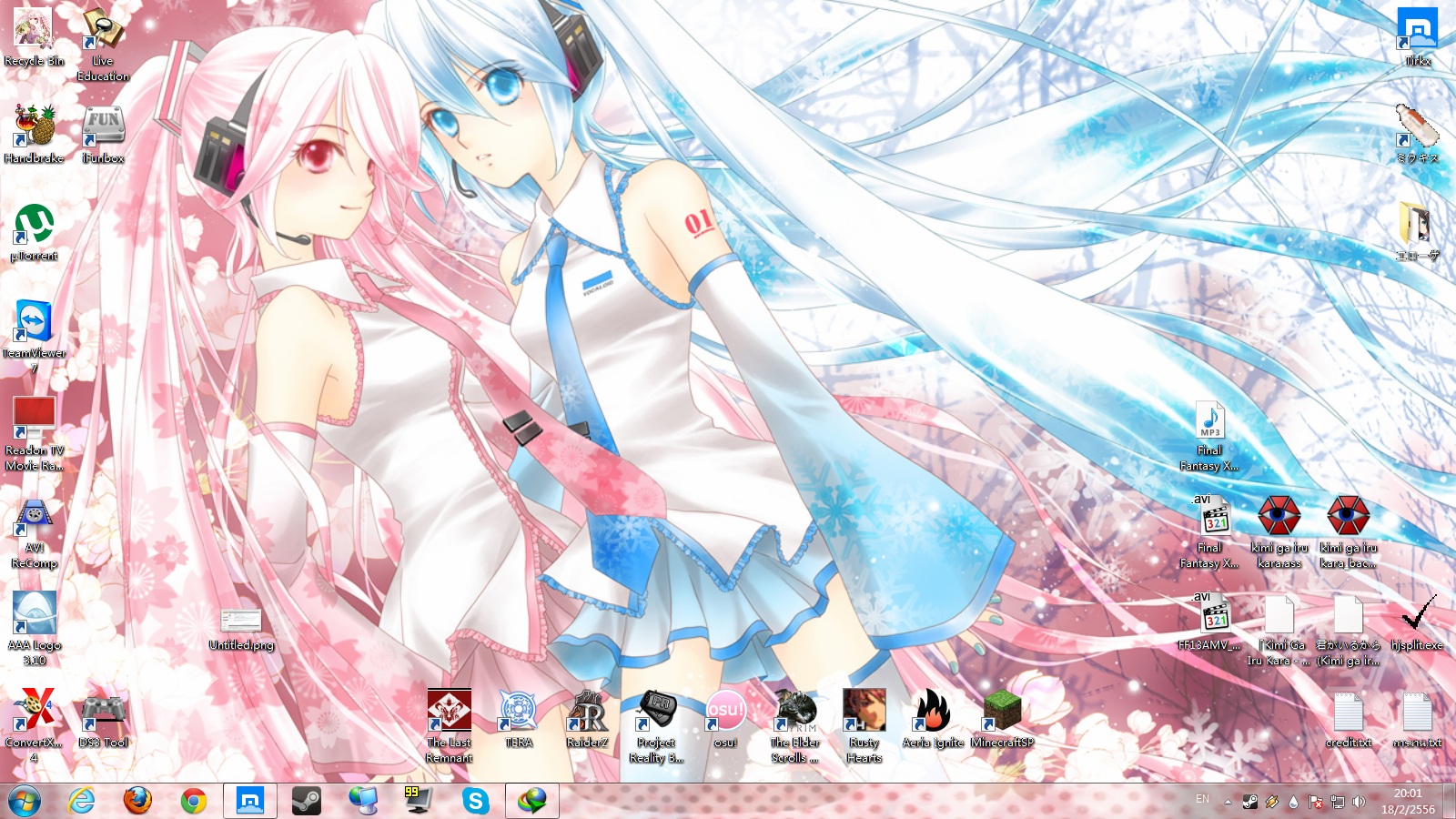This screenshot has width=1456, height=819.
Task: Launch TeamViewer 7 from the desktop
Action: (x=34, y=338)
